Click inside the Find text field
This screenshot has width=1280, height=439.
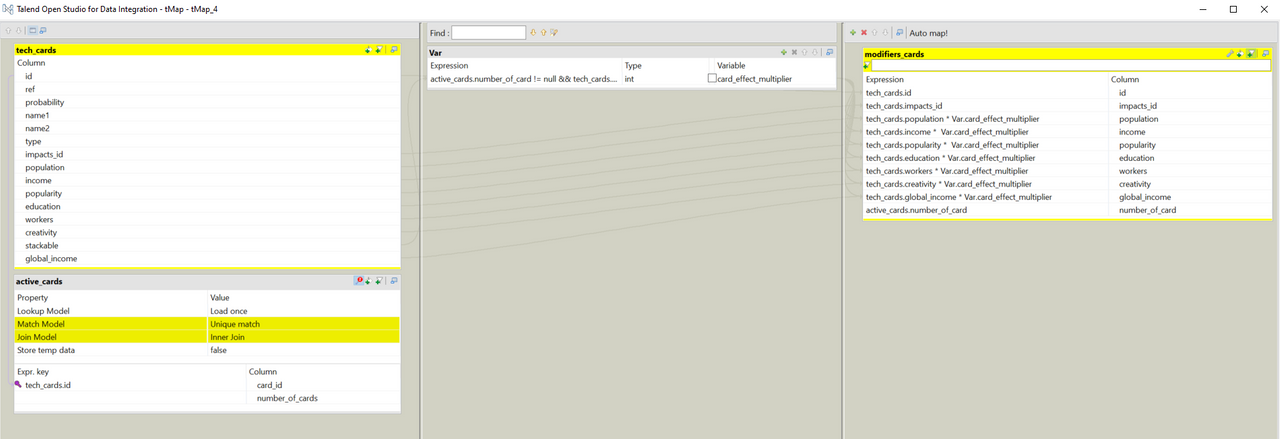click(x=488, y=32)
